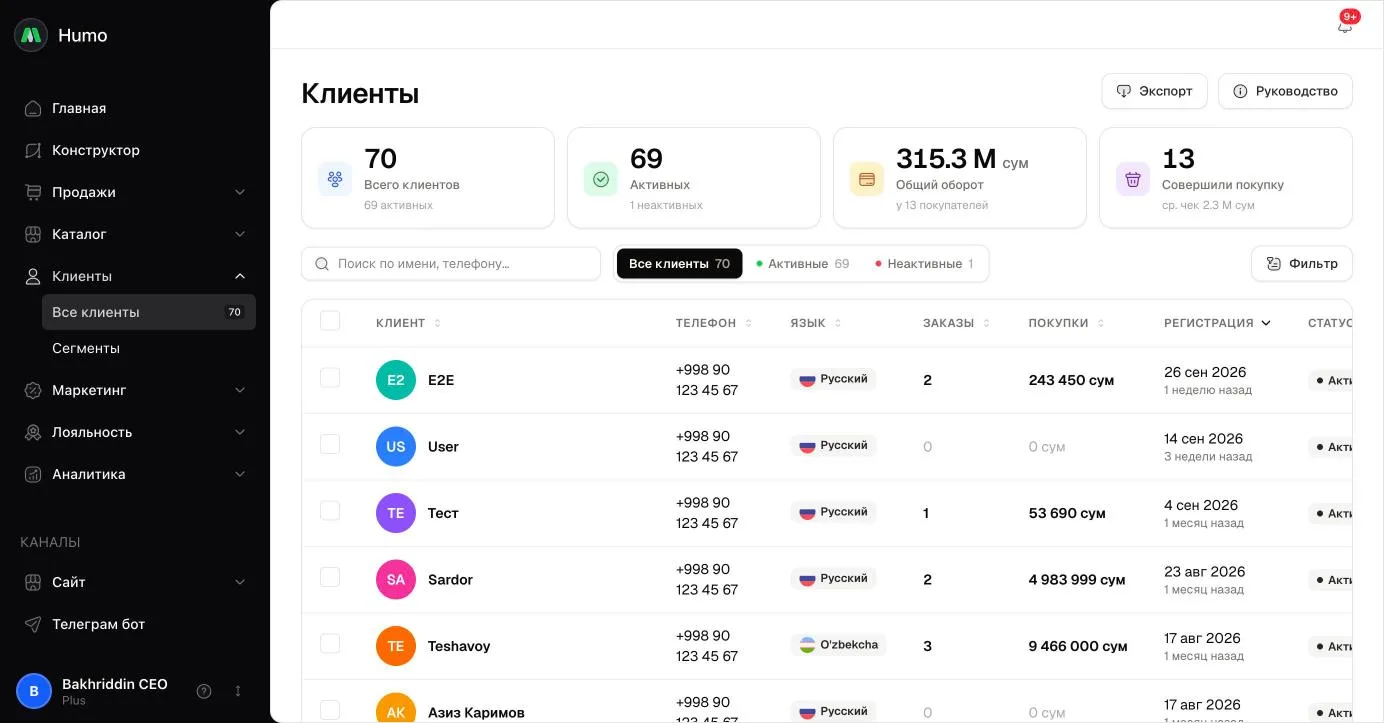Click the search magnifier icon
The height and width of the screenshot is (723, 1384).
point(322,264)
